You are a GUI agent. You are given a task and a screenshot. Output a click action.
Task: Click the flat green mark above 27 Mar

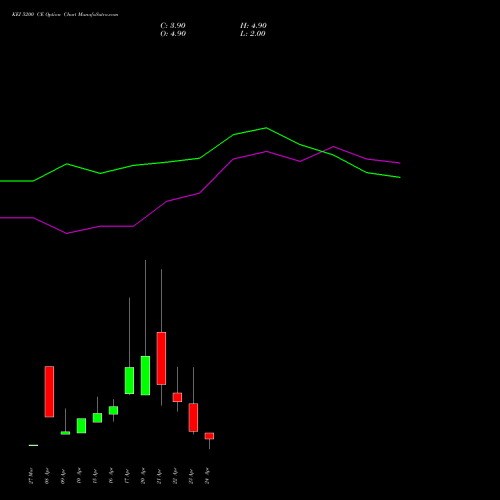pyautogui.click(x=33, y=445)
